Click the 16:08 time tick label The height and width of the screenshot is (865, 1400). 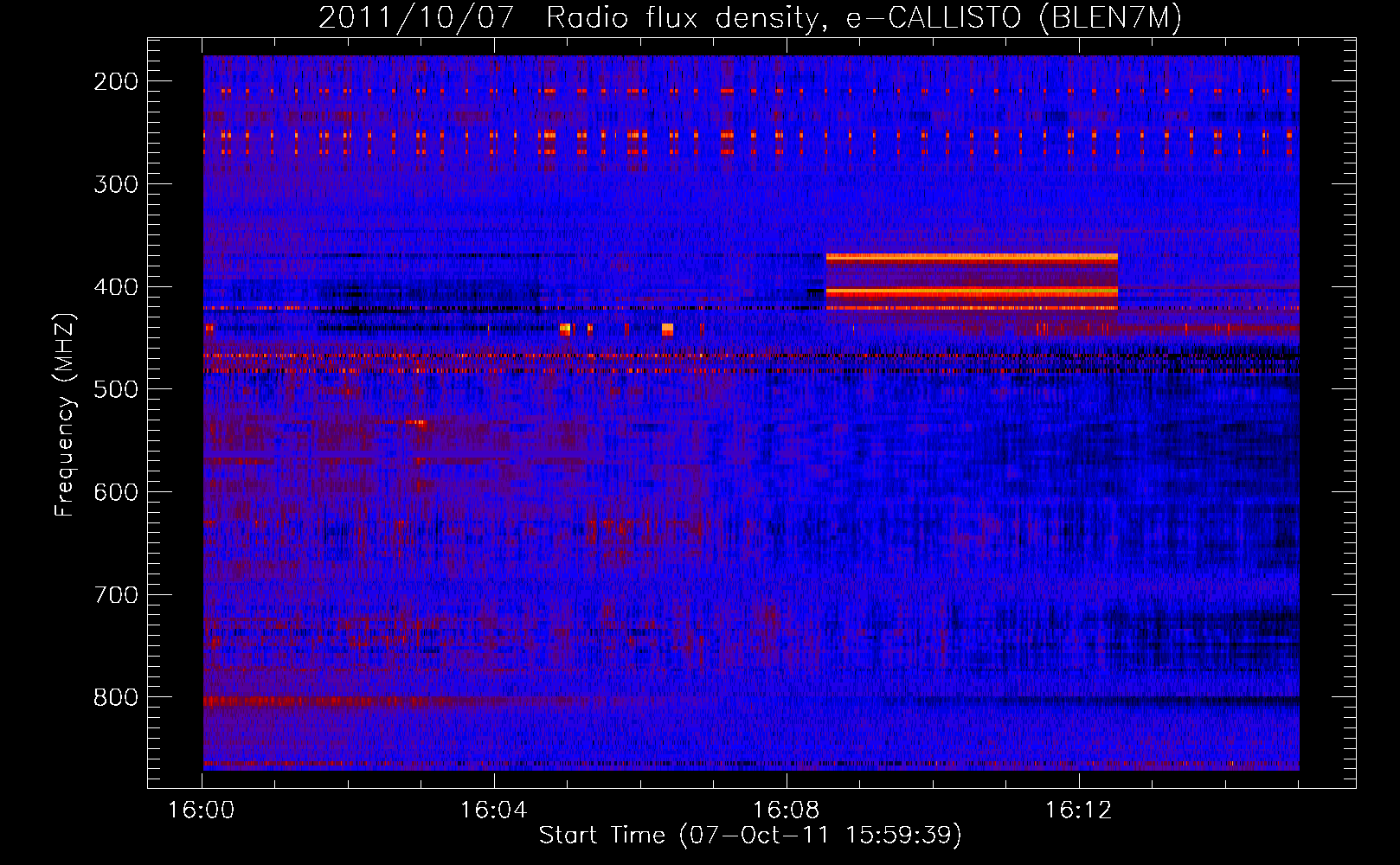coord(787,811)
